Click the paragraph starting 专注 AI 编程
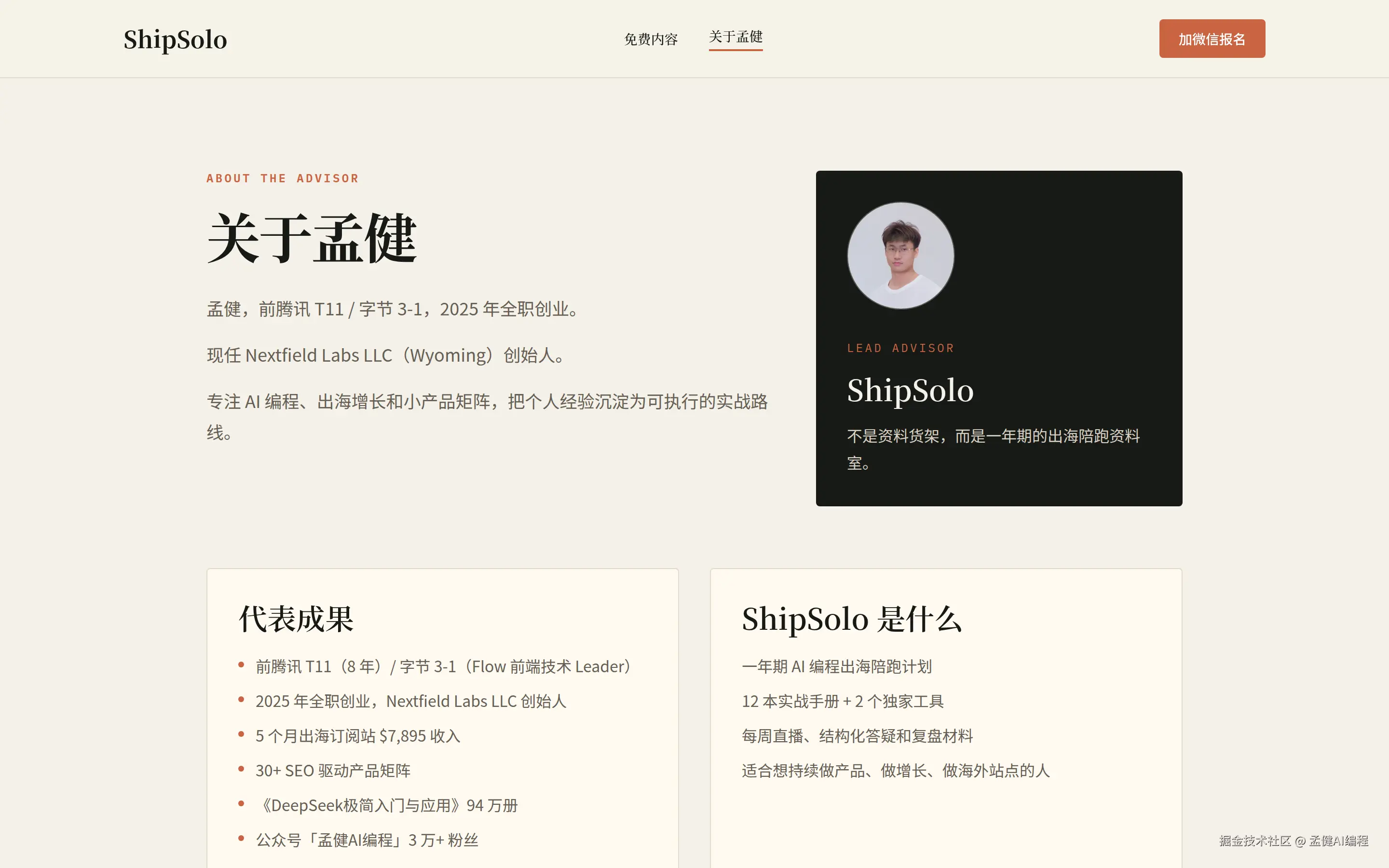The width and height of the screenshot is (1389, 868). (x=487, y=417)
